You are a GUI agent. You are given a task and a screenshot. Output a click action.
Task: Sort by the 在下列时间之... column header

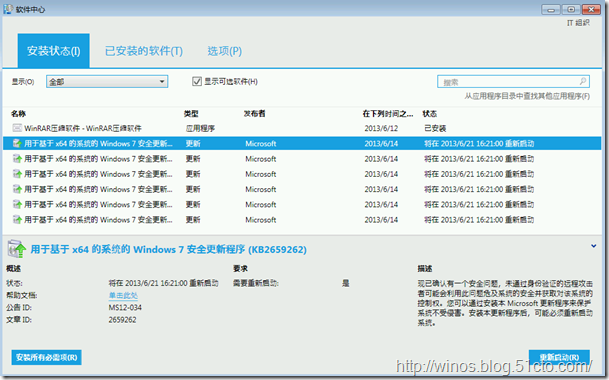[x=388, y=113]
